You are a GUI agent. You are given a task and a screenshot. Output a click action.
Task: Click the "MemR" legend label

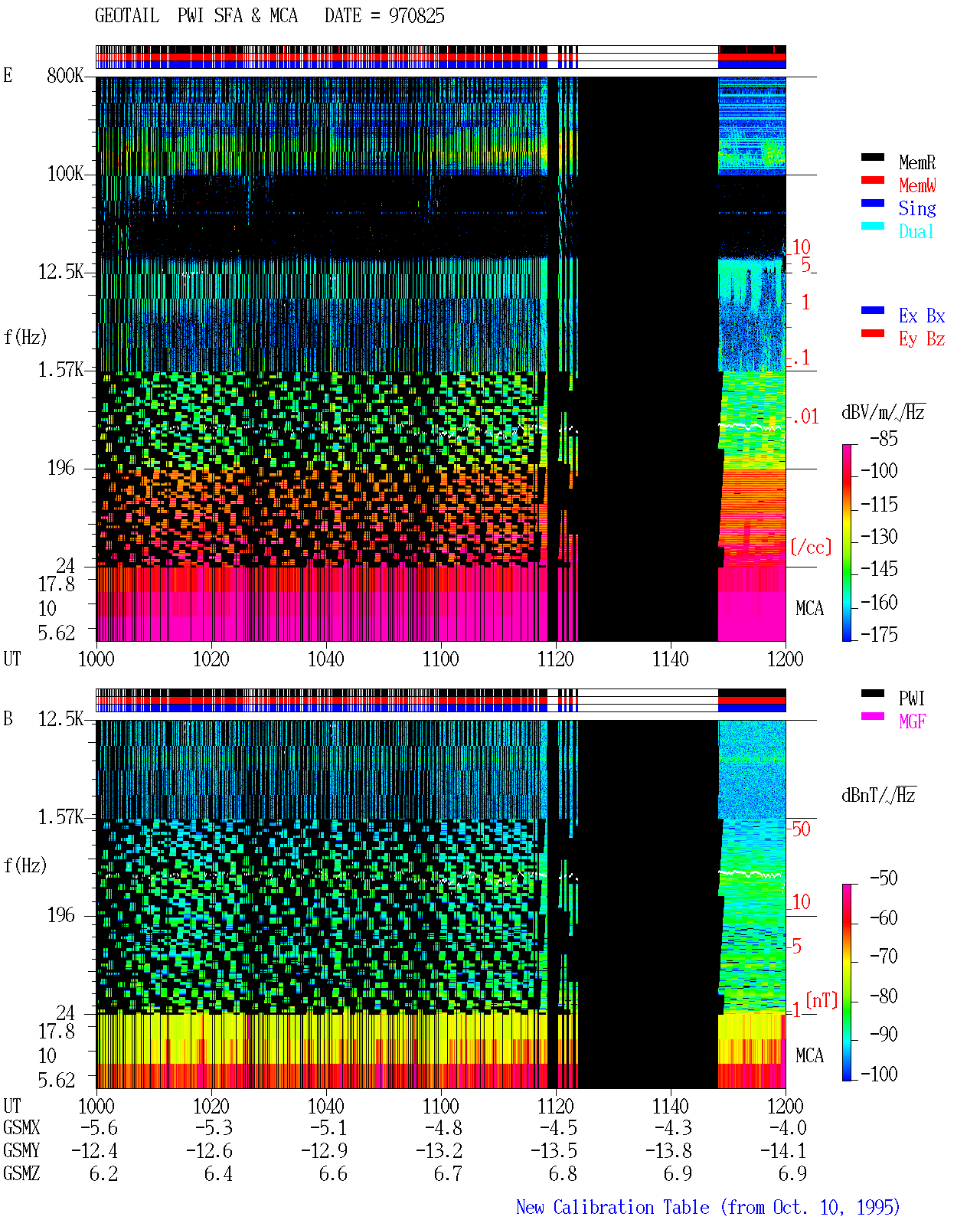point(917,162)
